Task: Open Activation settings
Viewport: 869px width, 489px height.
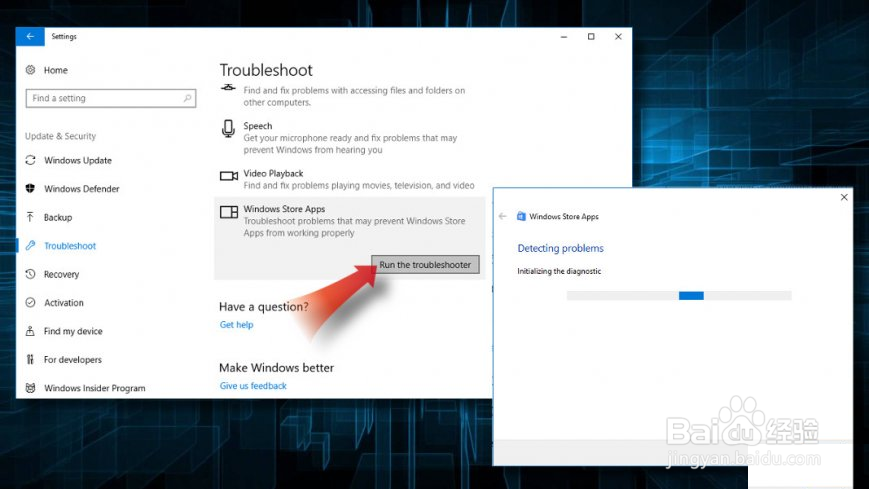Action: click(64, 303)
